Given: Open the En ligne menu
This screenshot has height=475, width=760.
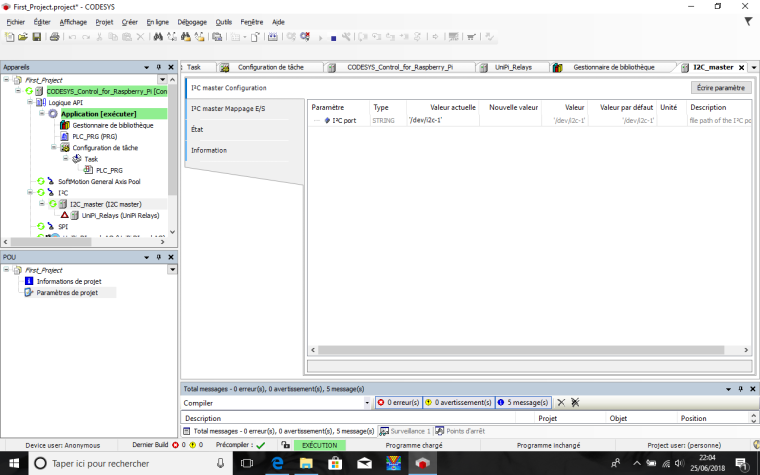Looking at the screenshot, I should [158, 22].
